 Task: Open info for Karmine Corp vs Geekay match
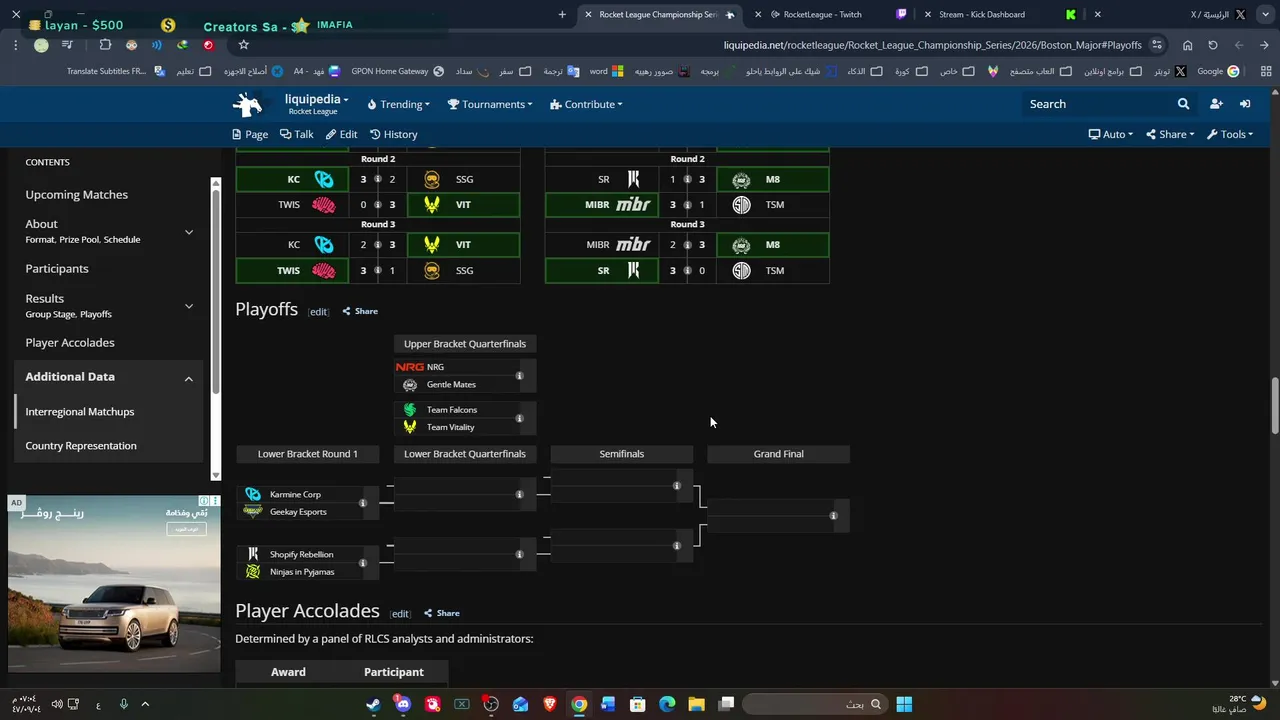click(x=363, y=503)
